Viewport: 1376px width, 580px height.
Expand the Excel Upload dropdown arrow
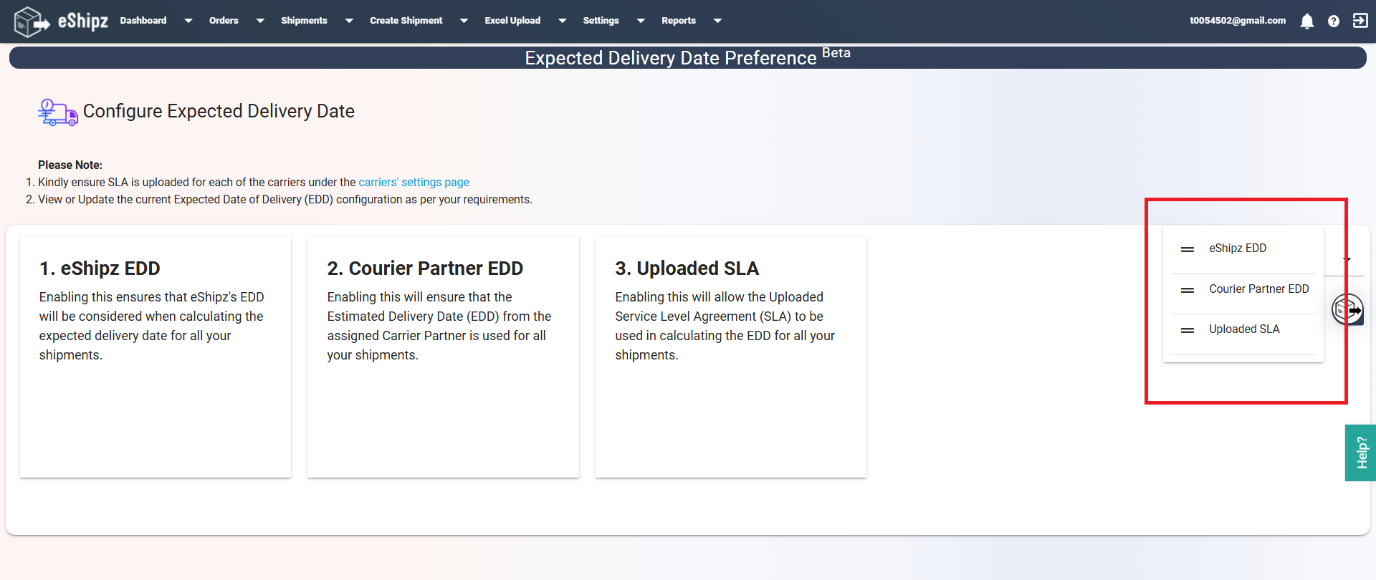[562, 21]
